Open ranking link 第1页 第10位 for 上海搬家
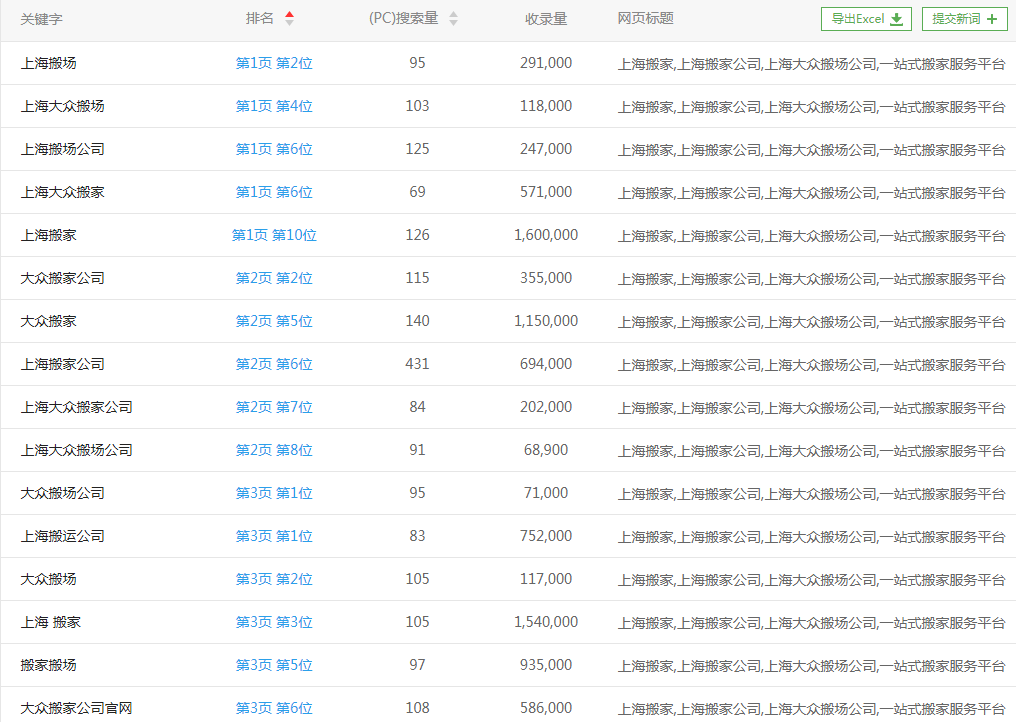1016x722 pixels. [274, 234]
